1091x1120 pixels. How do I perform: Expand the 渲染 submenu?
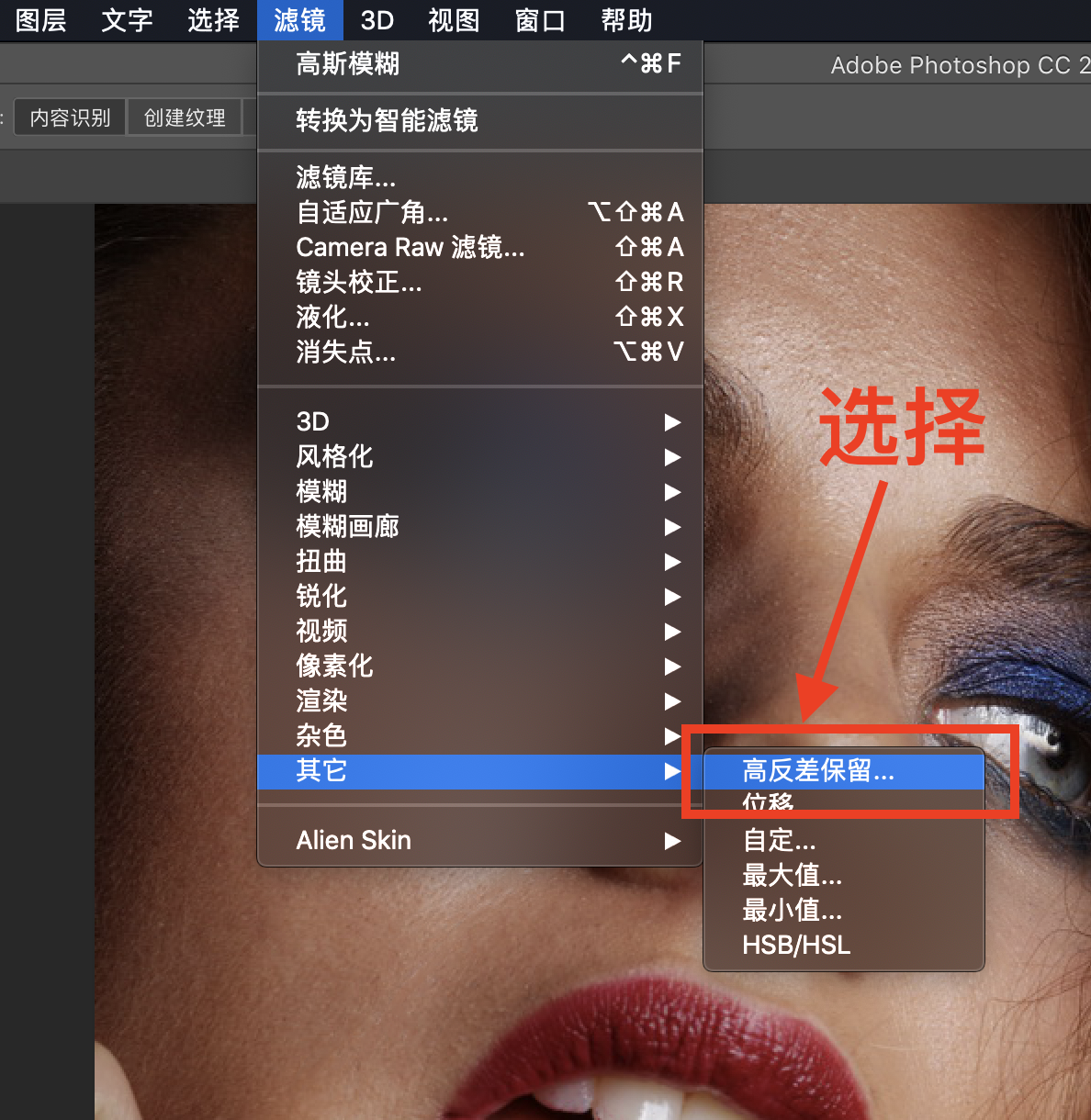pos(480,700)
